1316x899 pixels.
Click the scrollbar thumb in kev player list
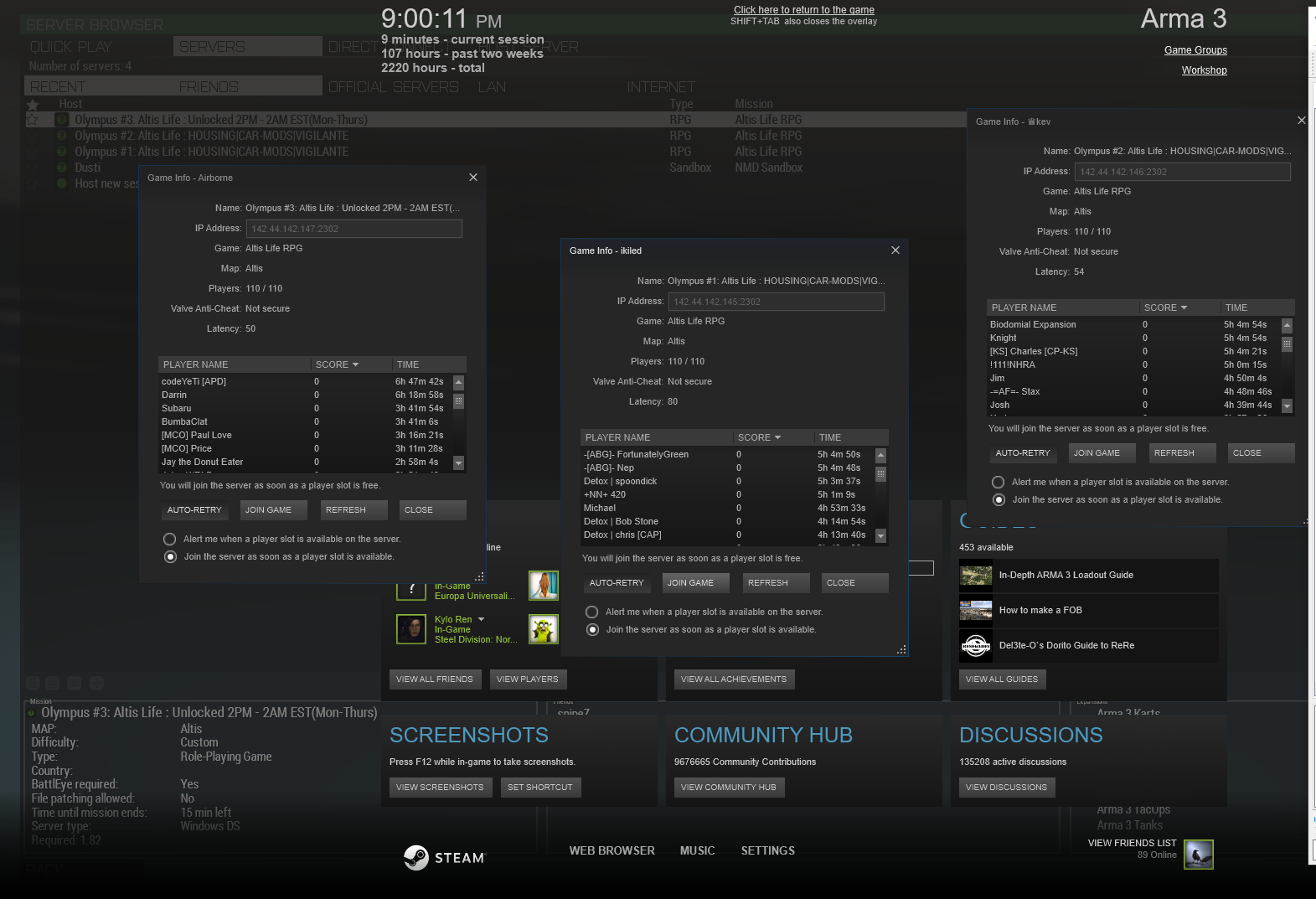click(1287, 344)
